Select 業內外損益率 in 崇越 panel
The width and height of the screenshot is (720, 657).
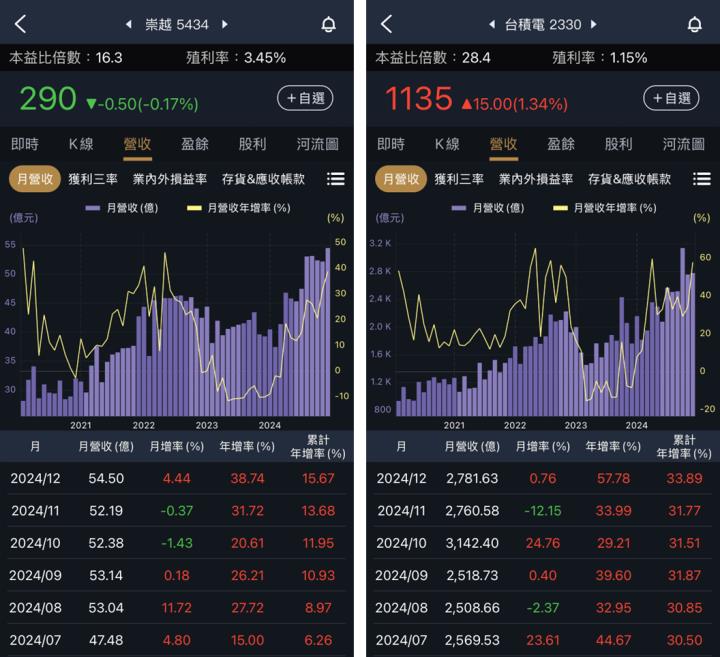tap(169, 179)
